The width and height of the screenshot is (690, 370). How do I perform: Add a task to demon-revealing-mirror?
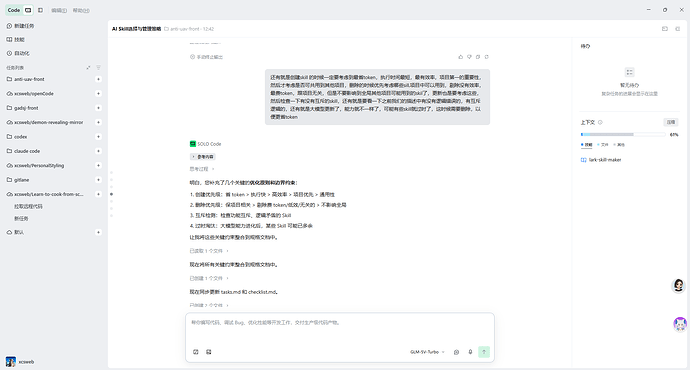tap(99, 122)
